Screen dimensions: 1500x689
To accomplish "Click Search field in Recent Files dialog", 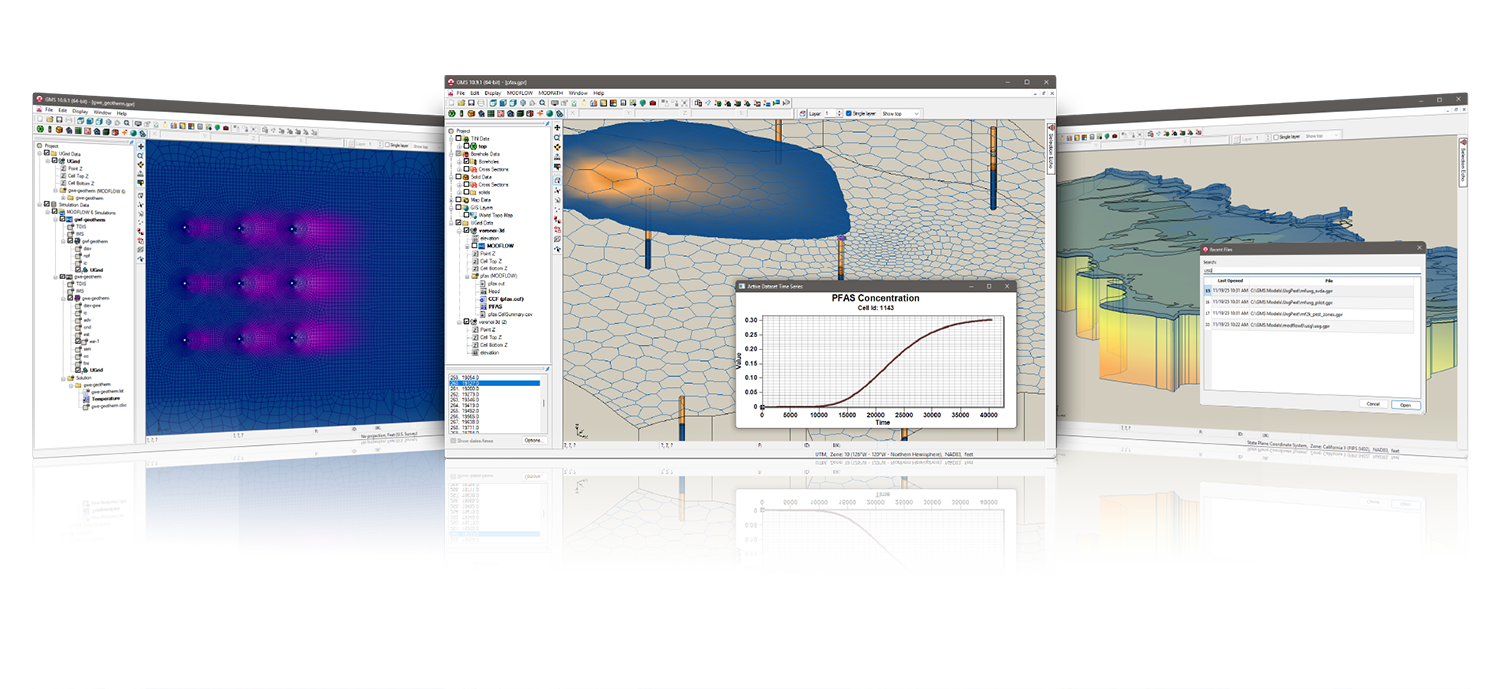I will (x=1312, y=270).
